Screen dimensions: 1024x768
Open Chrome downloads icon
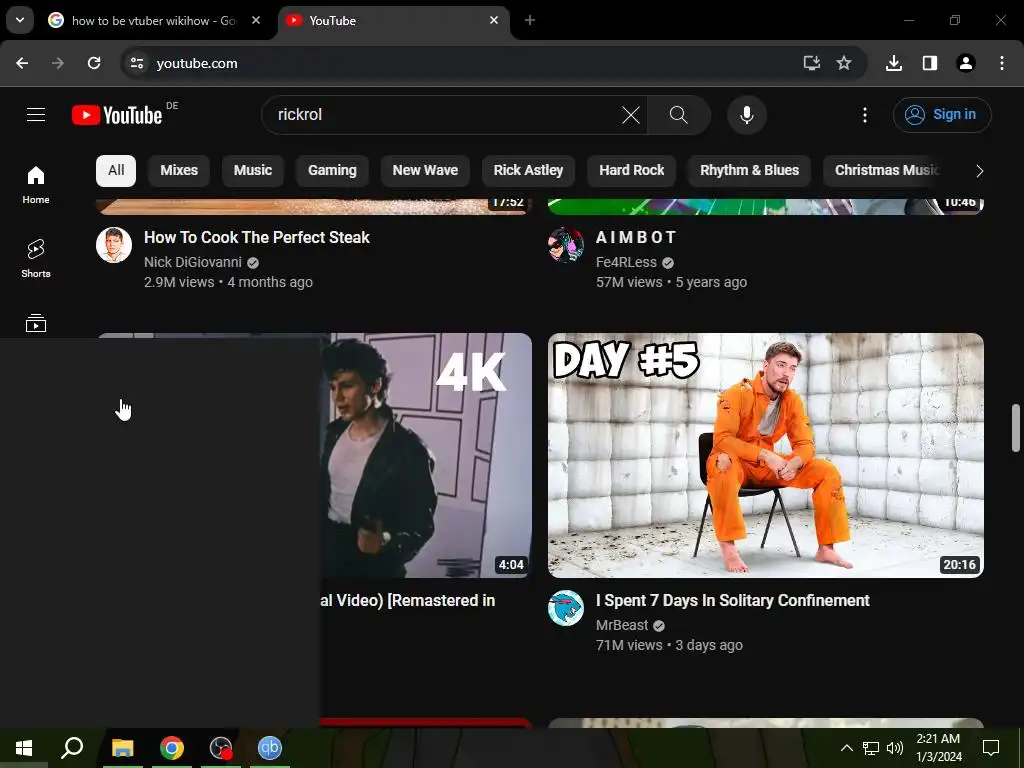click(893, 63)
